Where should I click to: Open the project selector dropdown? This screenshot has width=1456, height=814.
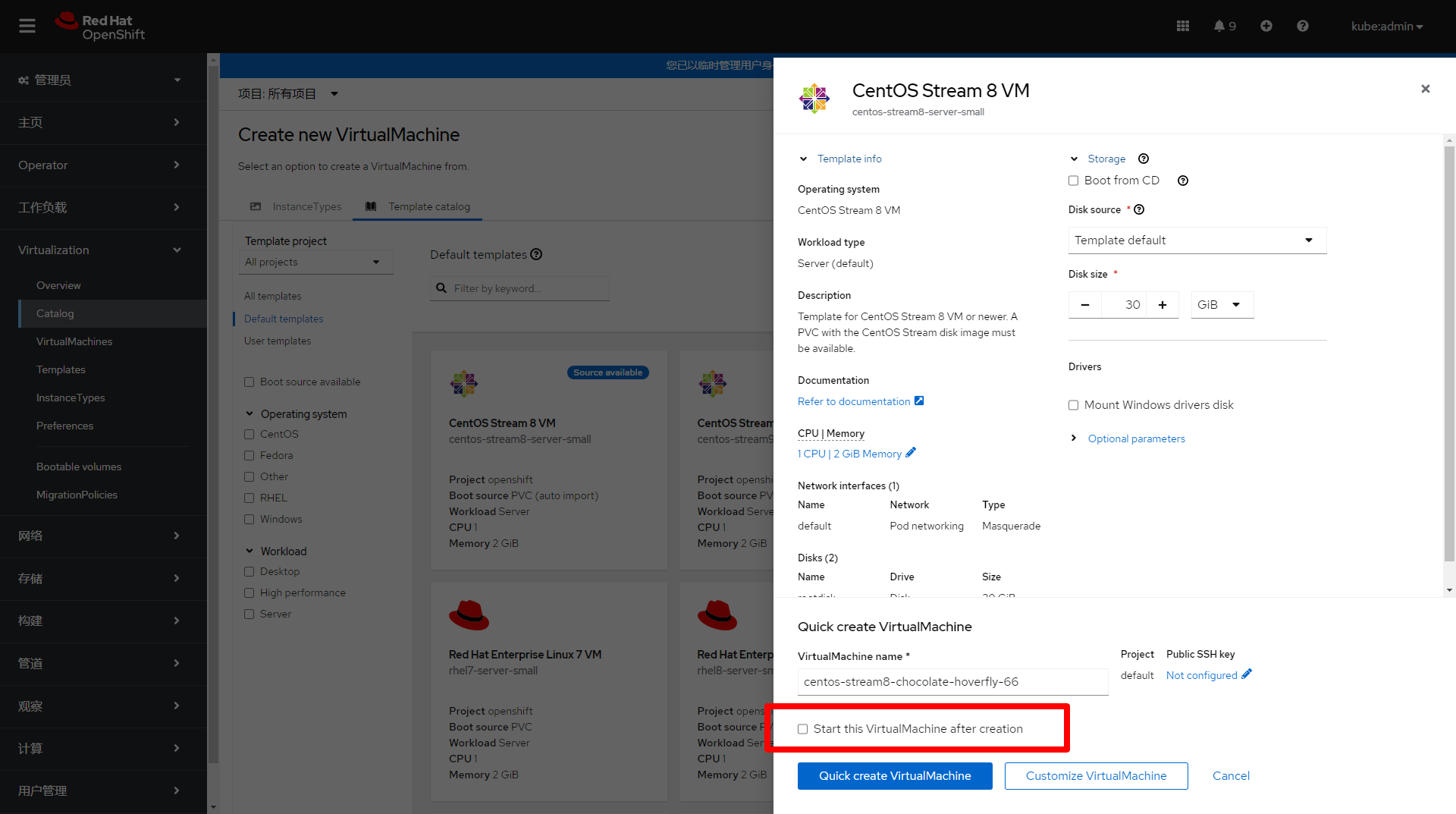288,94
